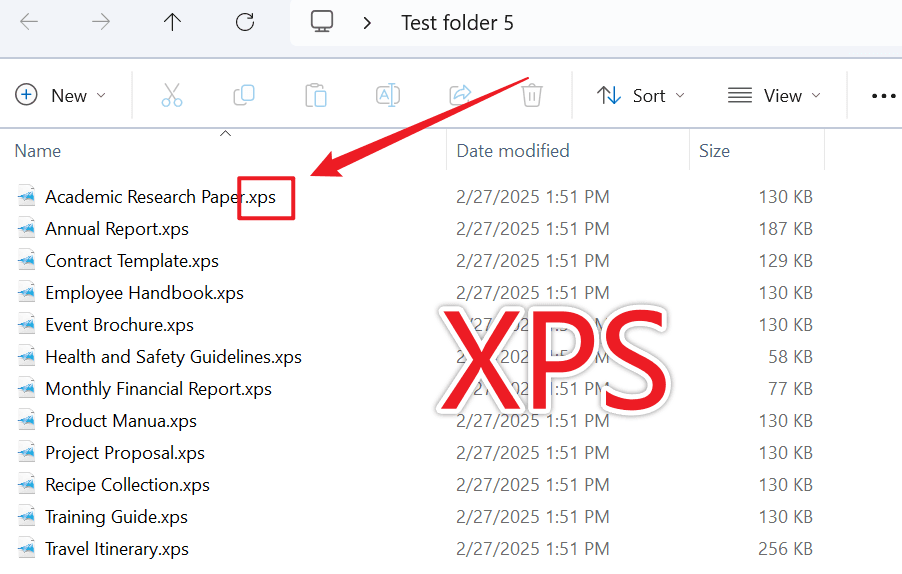The image size is (902, 574).
Task: Click the file icon of Monthly Financial Report.xps
Action: (x=26, y=389)
